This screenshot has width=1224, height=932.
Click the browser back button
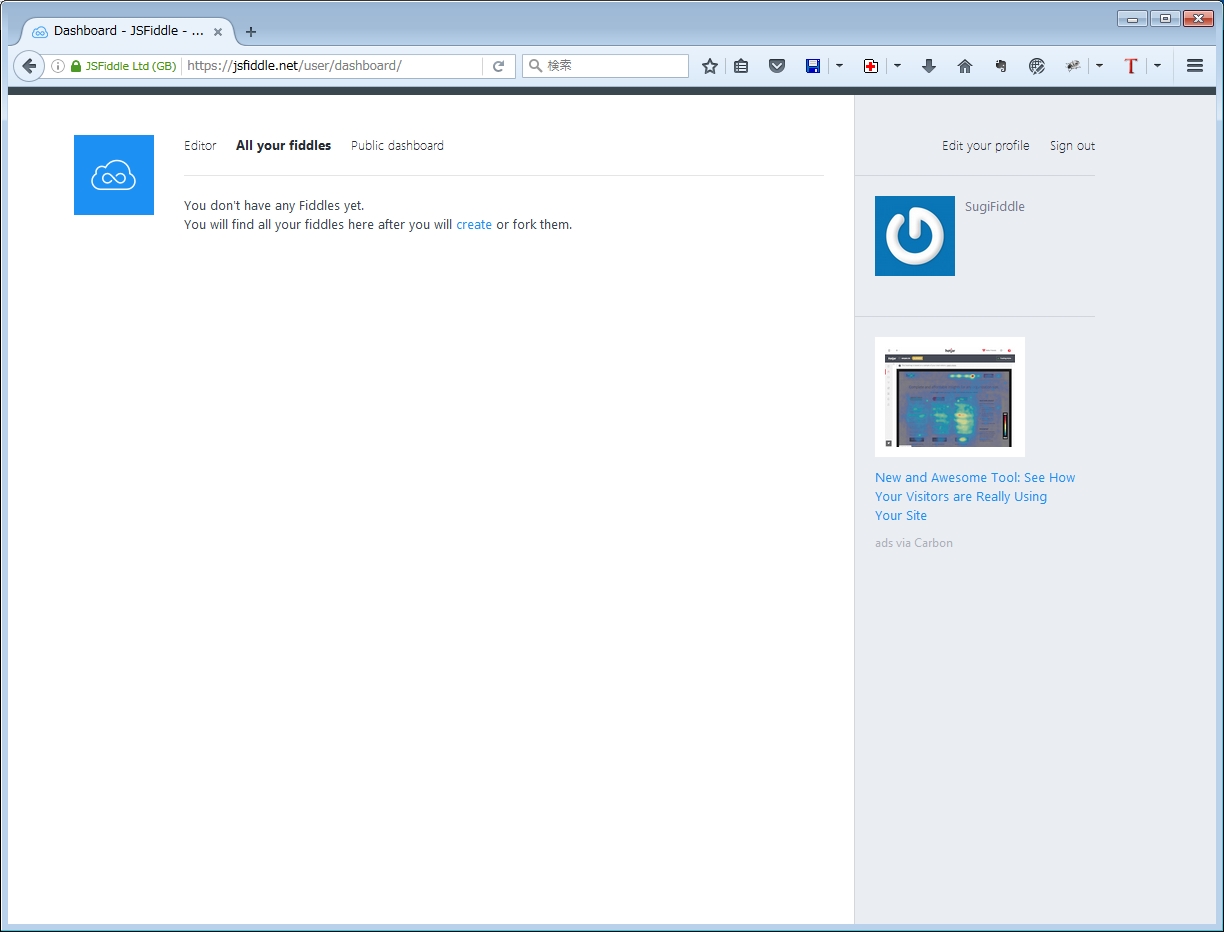point(29,66)
